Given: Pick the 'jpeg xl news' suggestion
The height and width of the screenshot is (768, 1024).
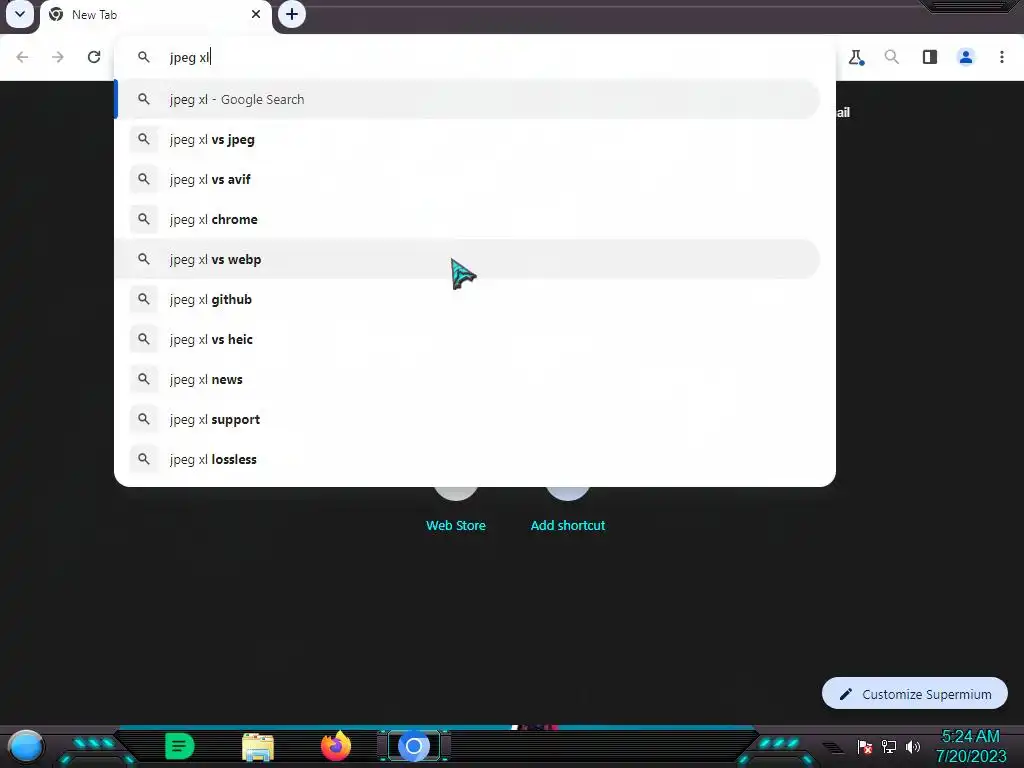Looking at the screenshot, I should 468,379.
